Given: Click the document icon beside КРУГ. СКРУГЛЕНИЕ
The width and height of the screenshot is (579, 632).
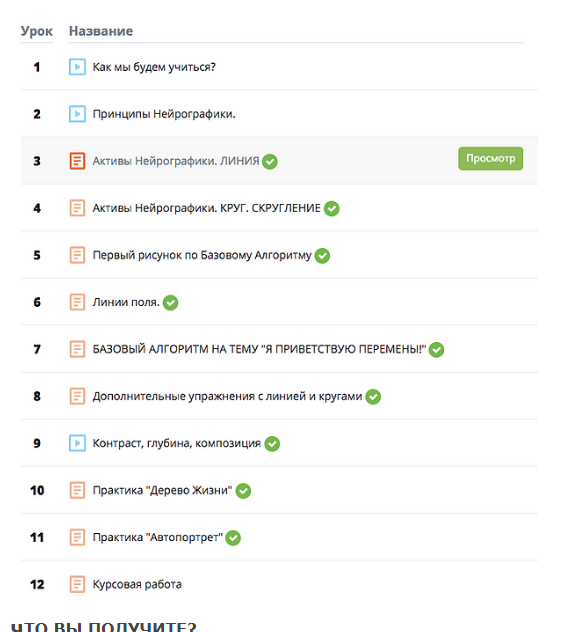Looking at the screenshot, I should click(77, 208).
